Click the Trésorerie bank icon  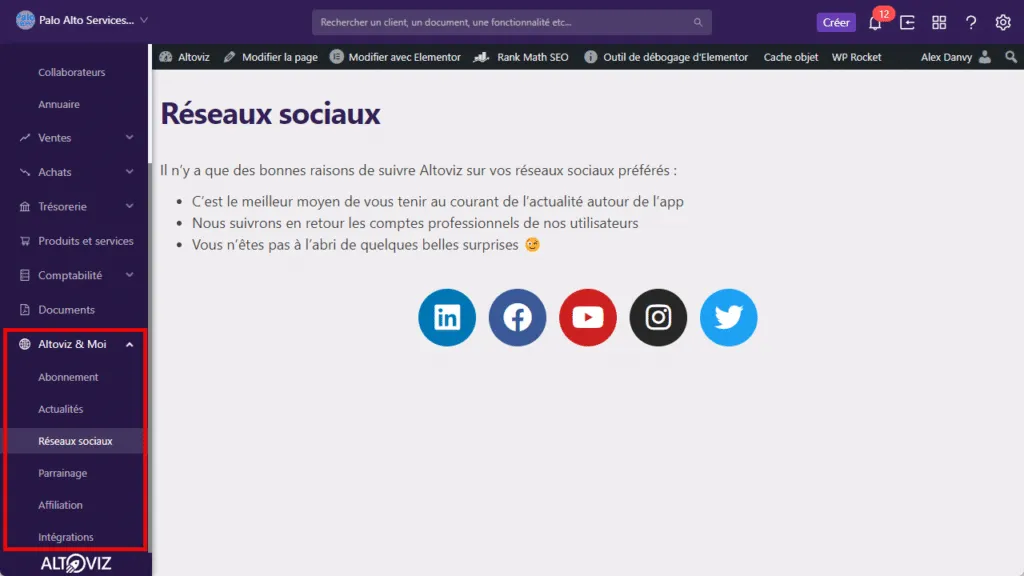click(25, 206)
